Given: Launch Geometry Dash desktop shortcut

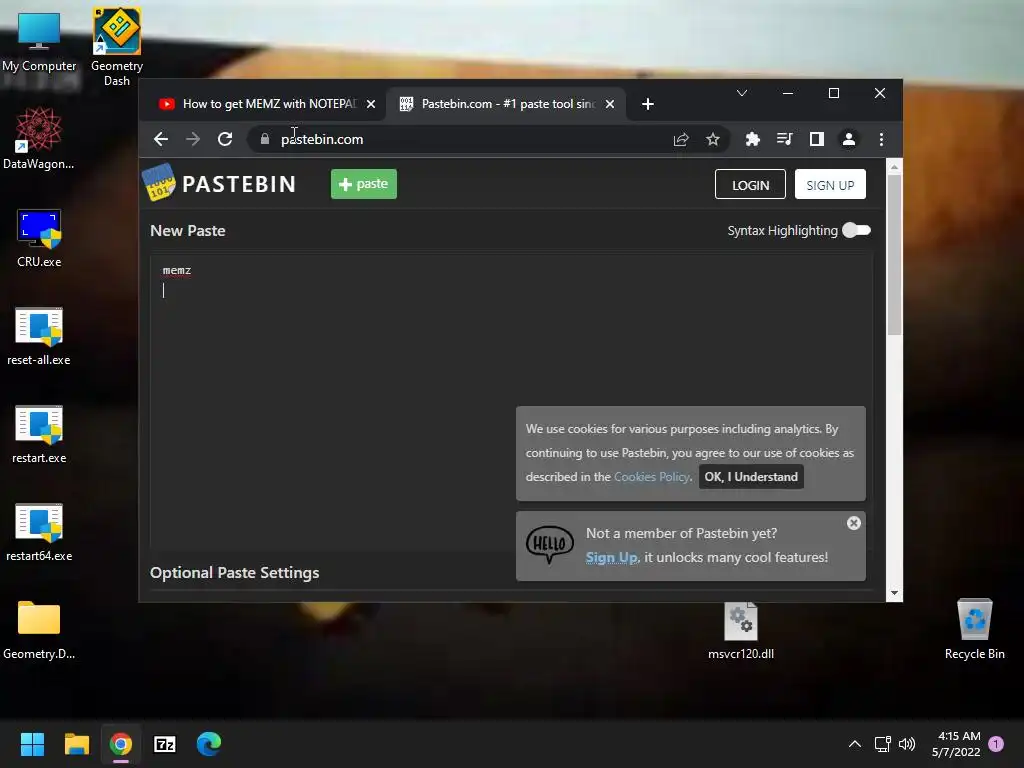Looking at the screenshot, I should (x=117, y=47).
